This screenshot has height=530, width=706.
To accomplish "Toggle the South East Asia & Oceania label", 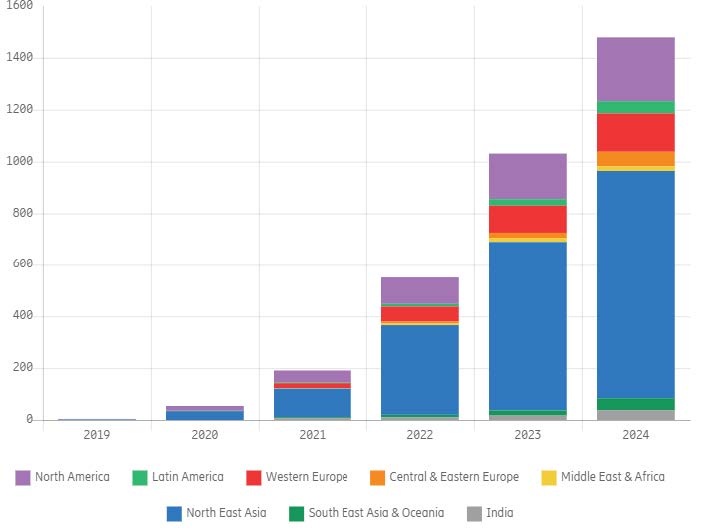I will (x=376, y=513).
